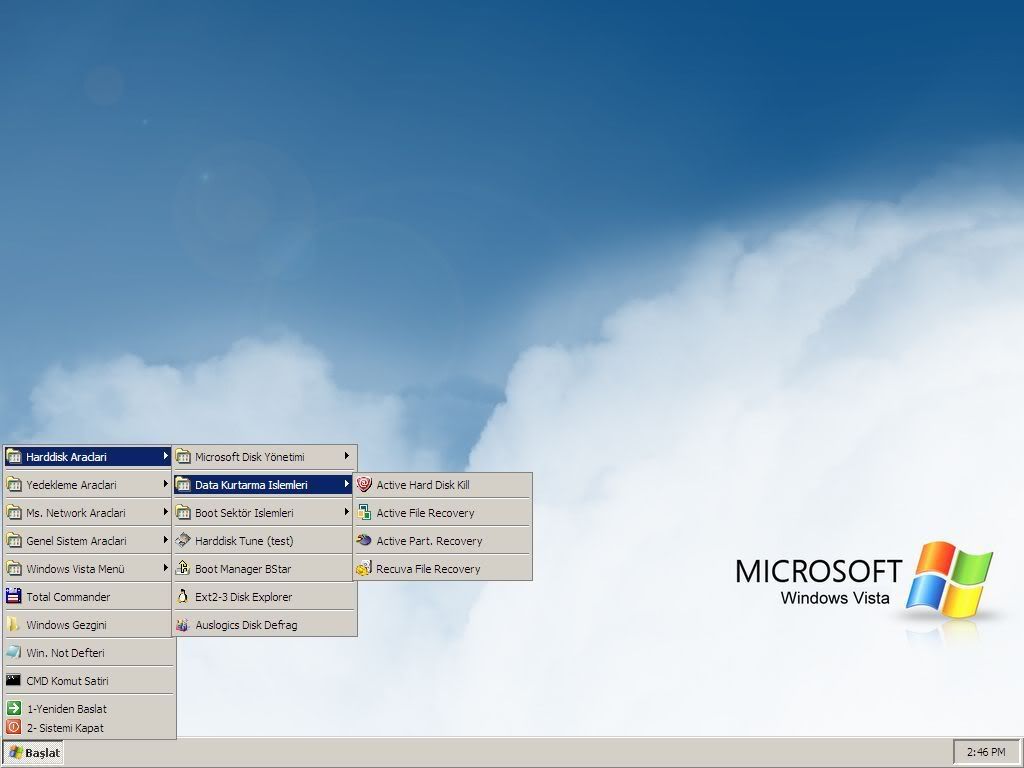Click the Harddisk Araclari folder icon
This screenshot has height=768, width=1024.
14,456
